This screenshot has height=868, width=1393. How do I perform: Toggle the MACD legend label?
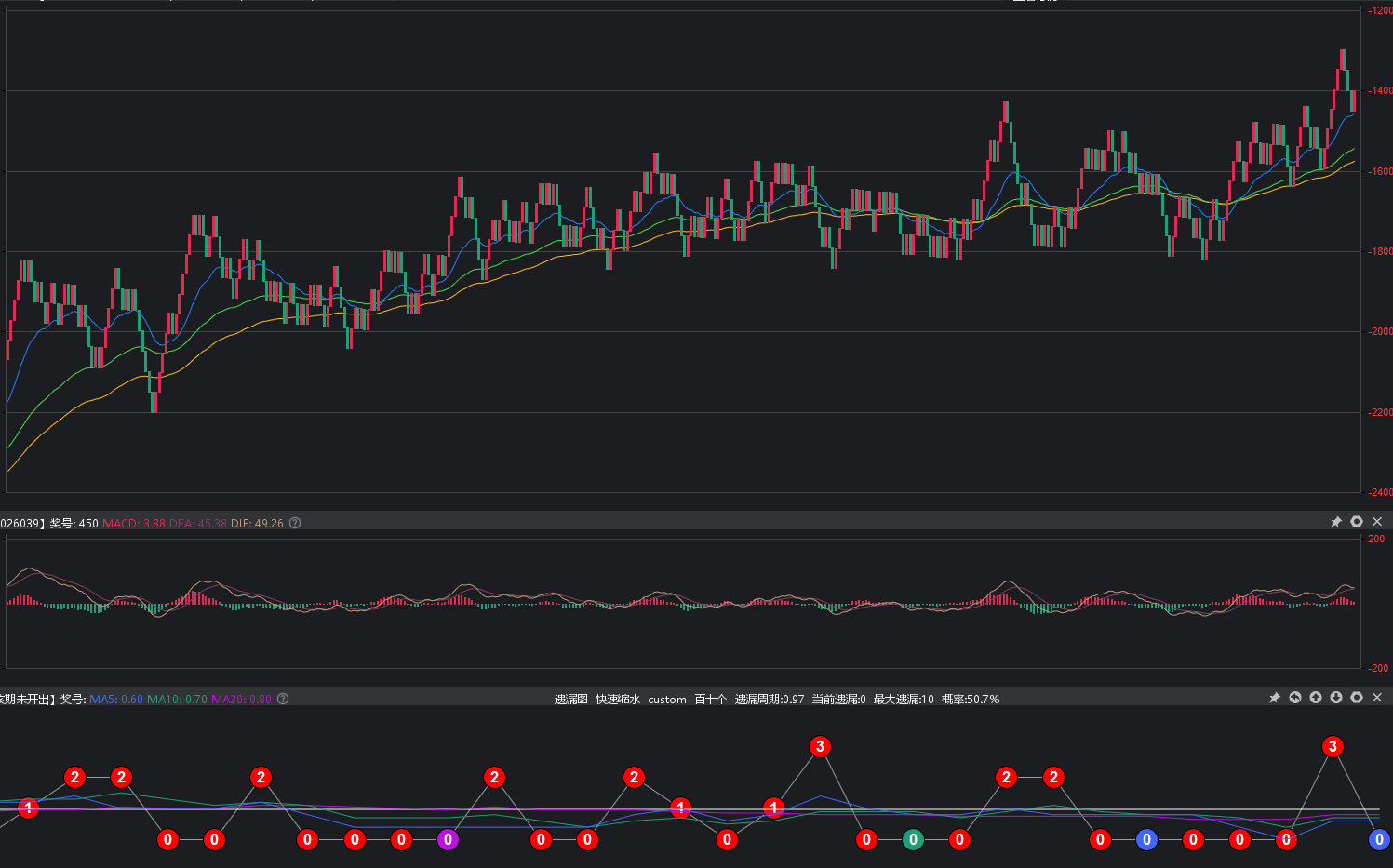[x=133, y=523]
